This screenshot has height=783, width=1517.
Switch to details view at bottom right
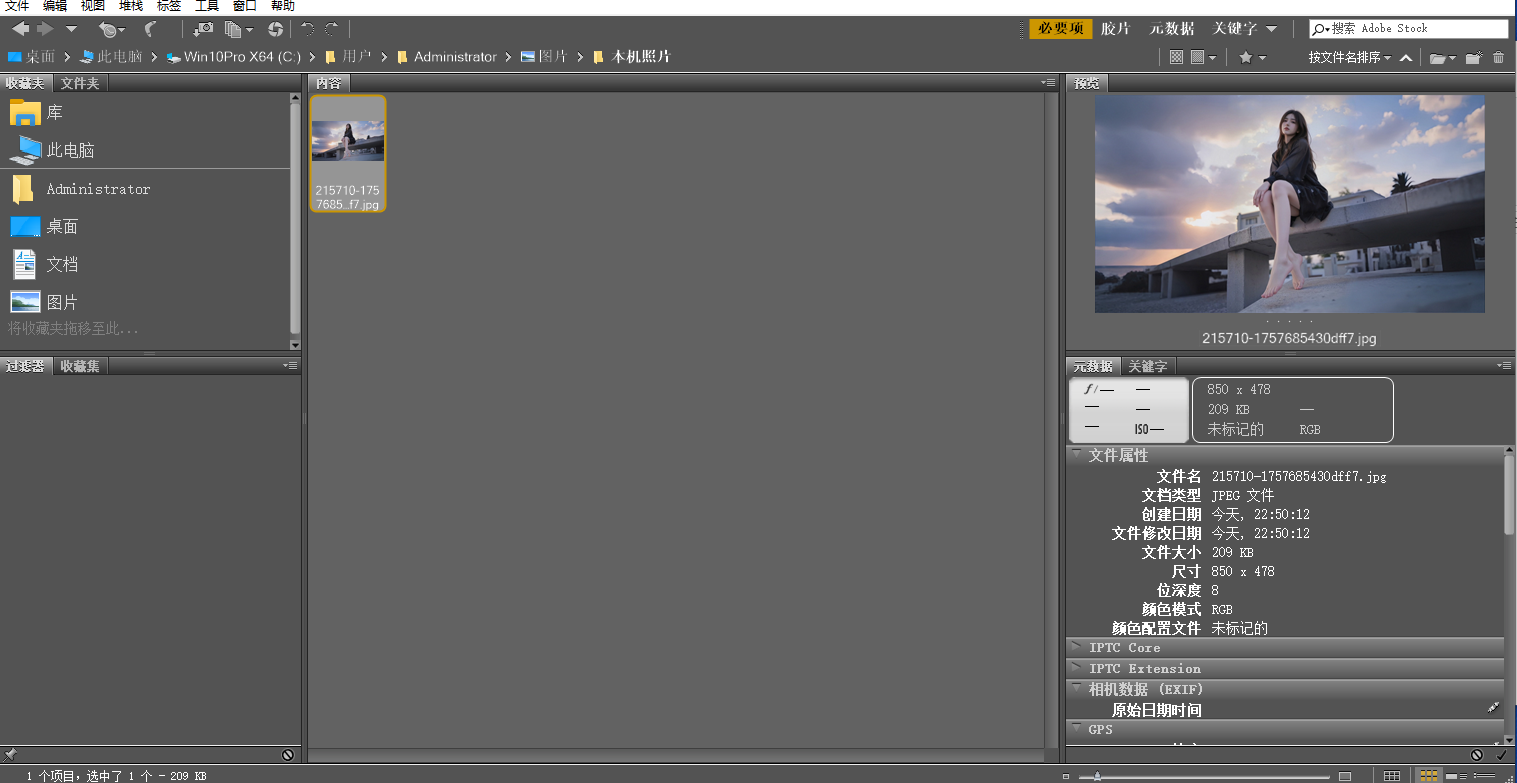(x=1456, y=775)
